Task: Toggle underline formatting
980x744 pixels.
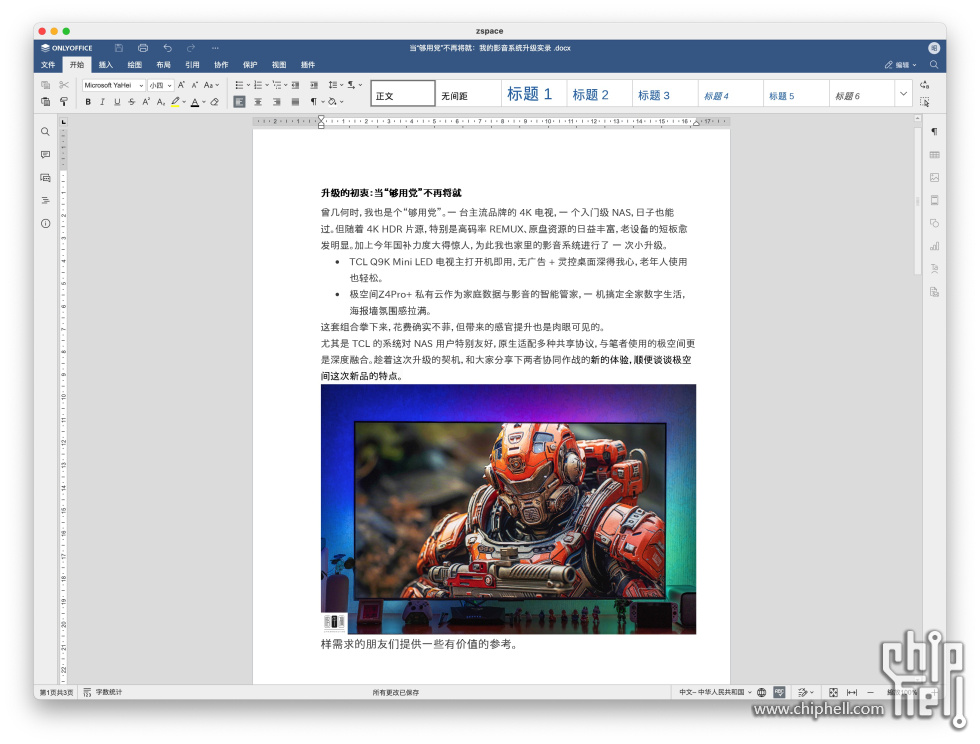Action: tap(117, 101)
